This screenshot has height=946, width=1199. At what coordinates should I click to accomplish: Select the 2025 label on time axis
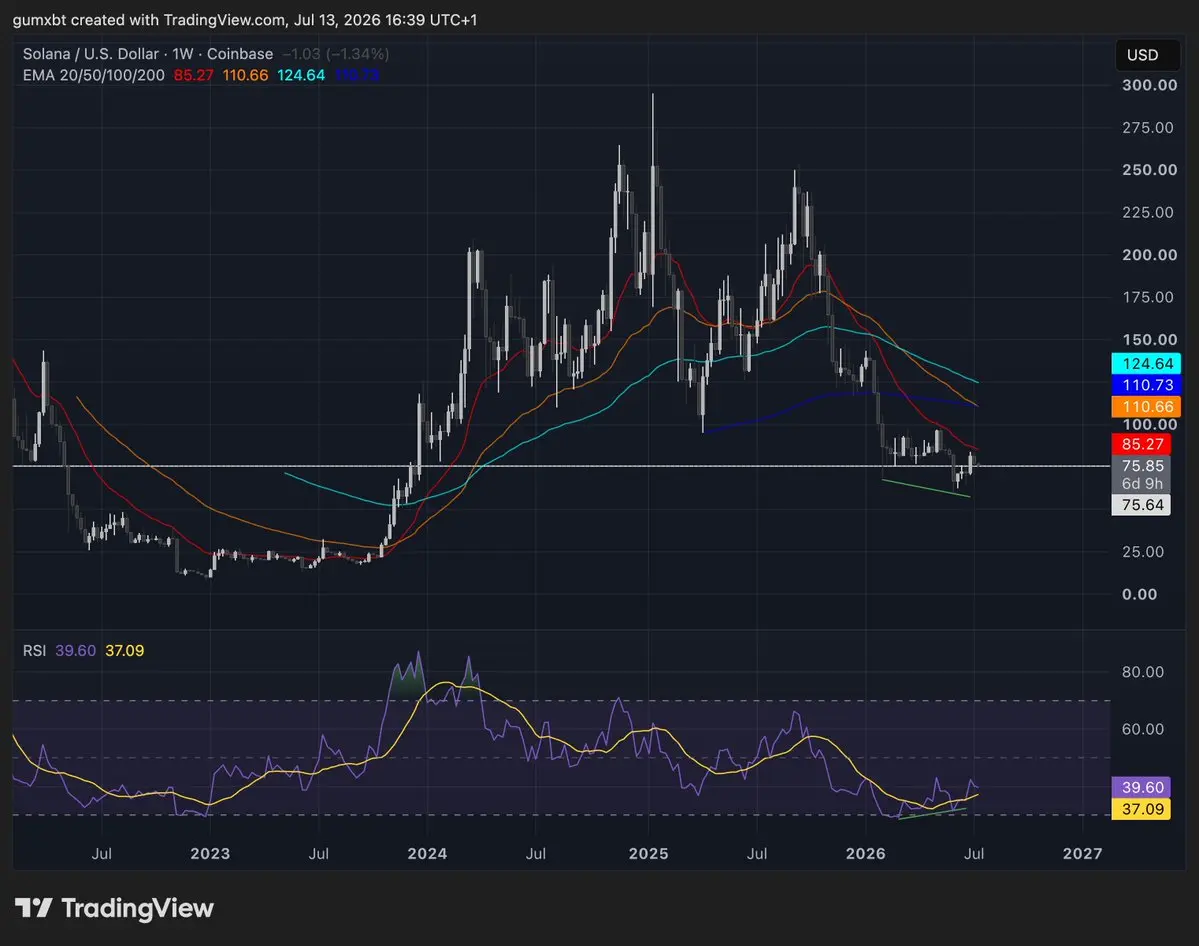pos(648,853)
